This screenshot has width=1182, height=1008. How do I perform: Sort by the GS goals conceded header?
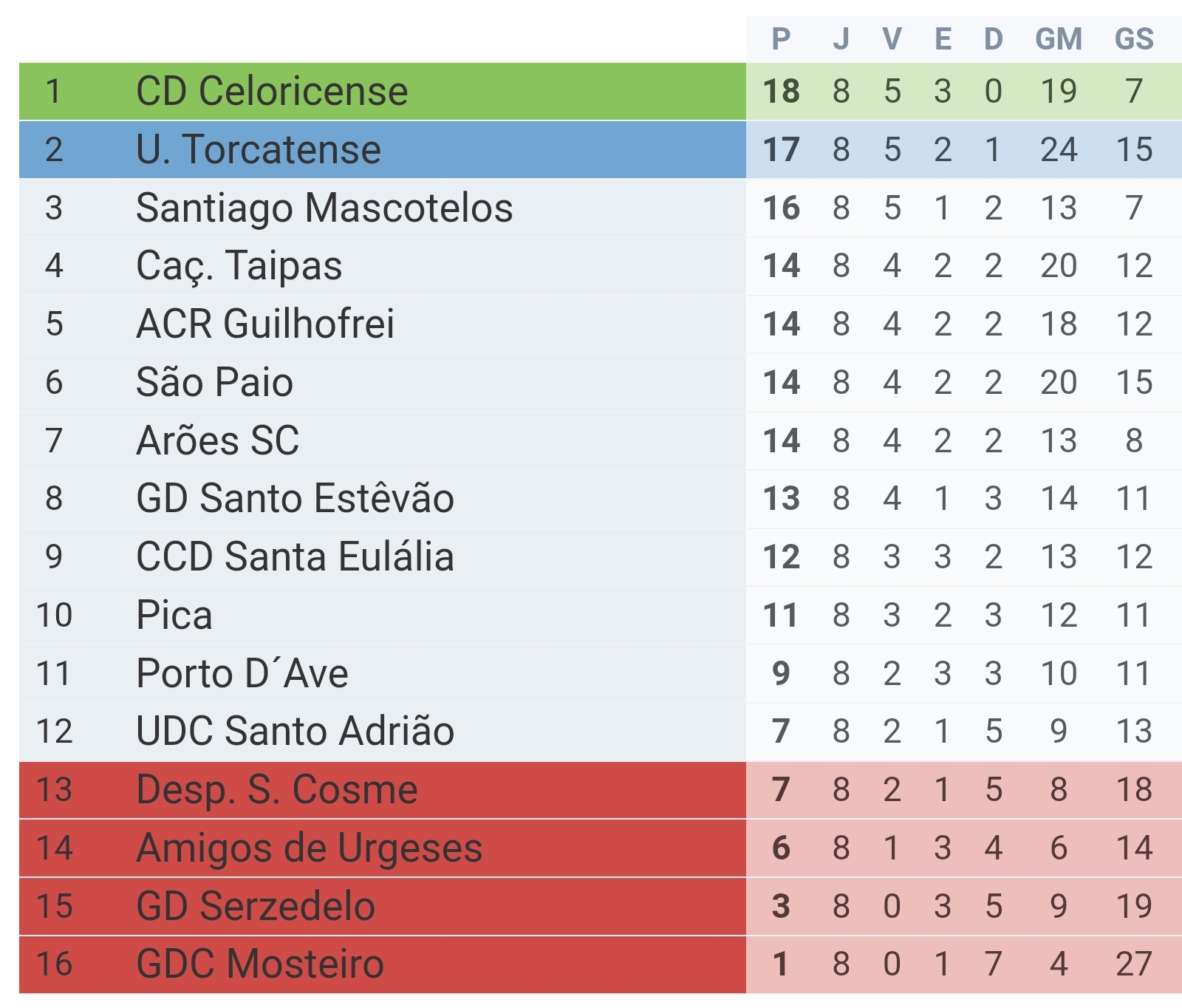(1134, 39)
